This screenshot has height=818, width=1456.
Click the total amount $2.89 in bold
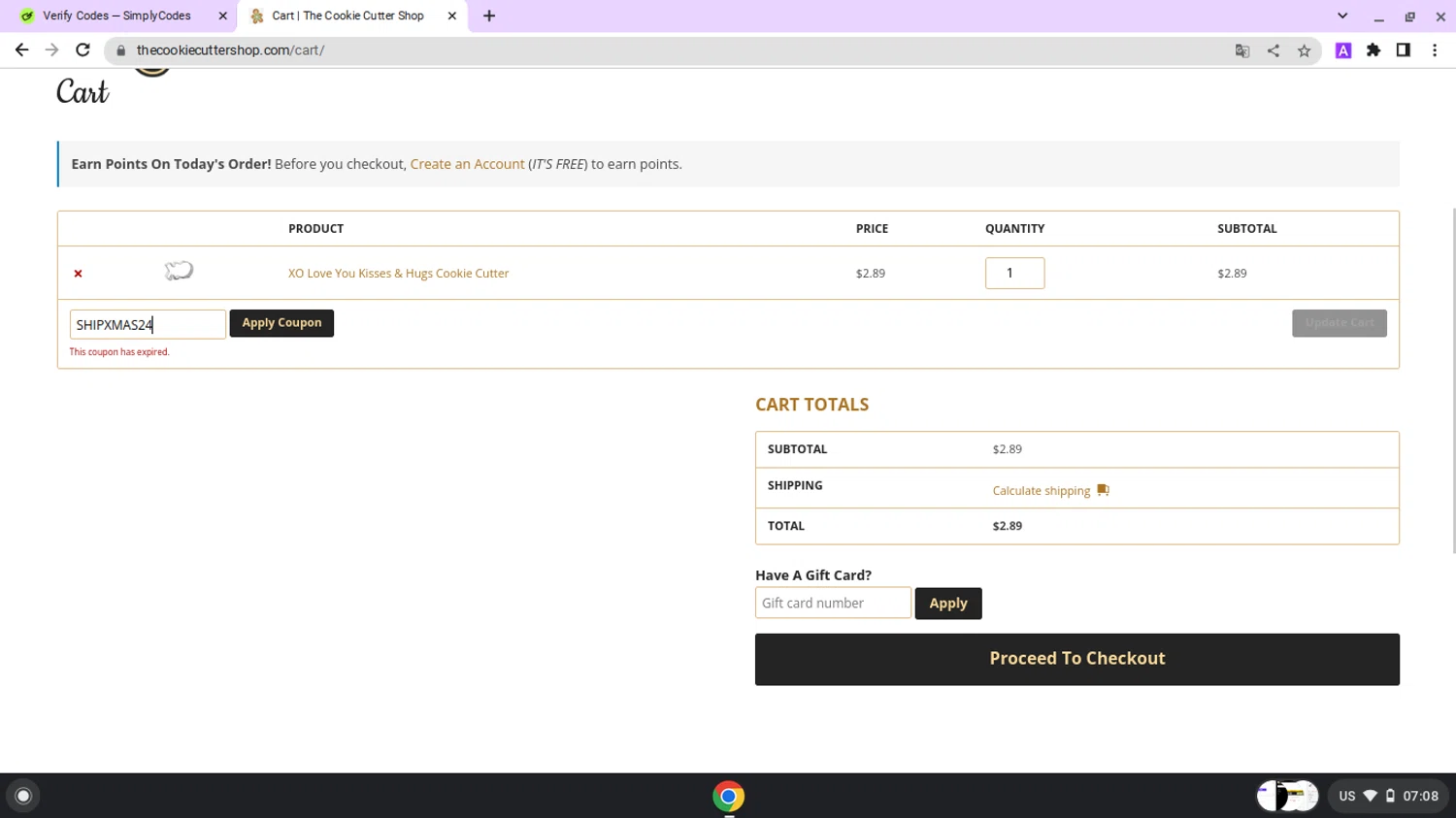point(1007,526)
